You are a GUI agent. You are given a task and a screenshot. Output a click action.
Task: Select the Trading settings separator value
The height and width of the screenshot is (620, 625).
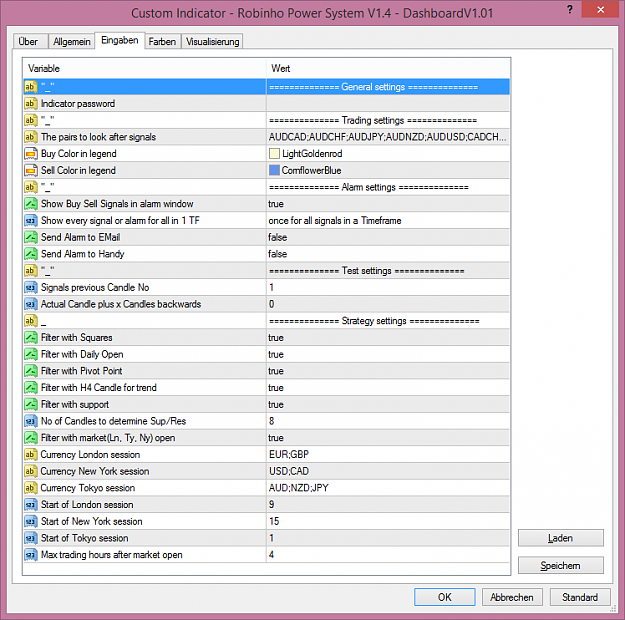[x=388, y=120]
